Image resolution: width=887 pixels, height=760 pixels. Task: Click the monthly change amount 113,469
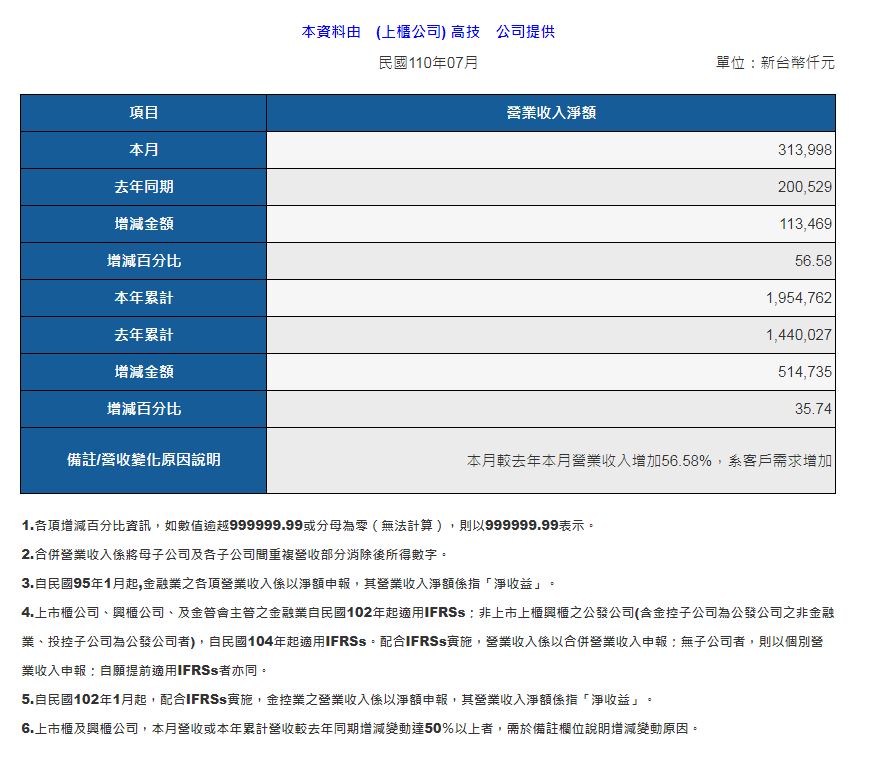click(804, 224)
